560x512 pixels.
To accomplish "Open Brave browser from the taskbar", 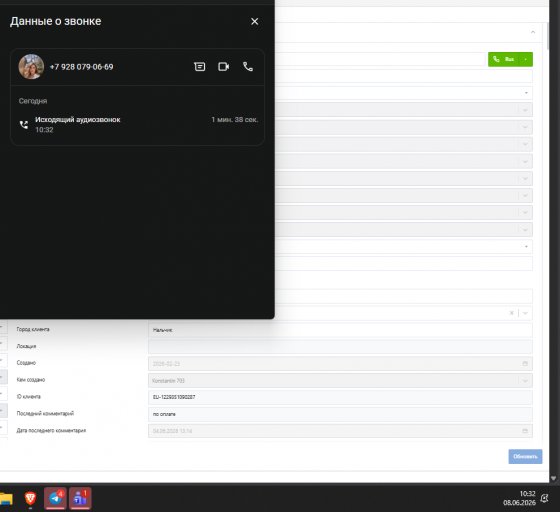I will (30, 498).
